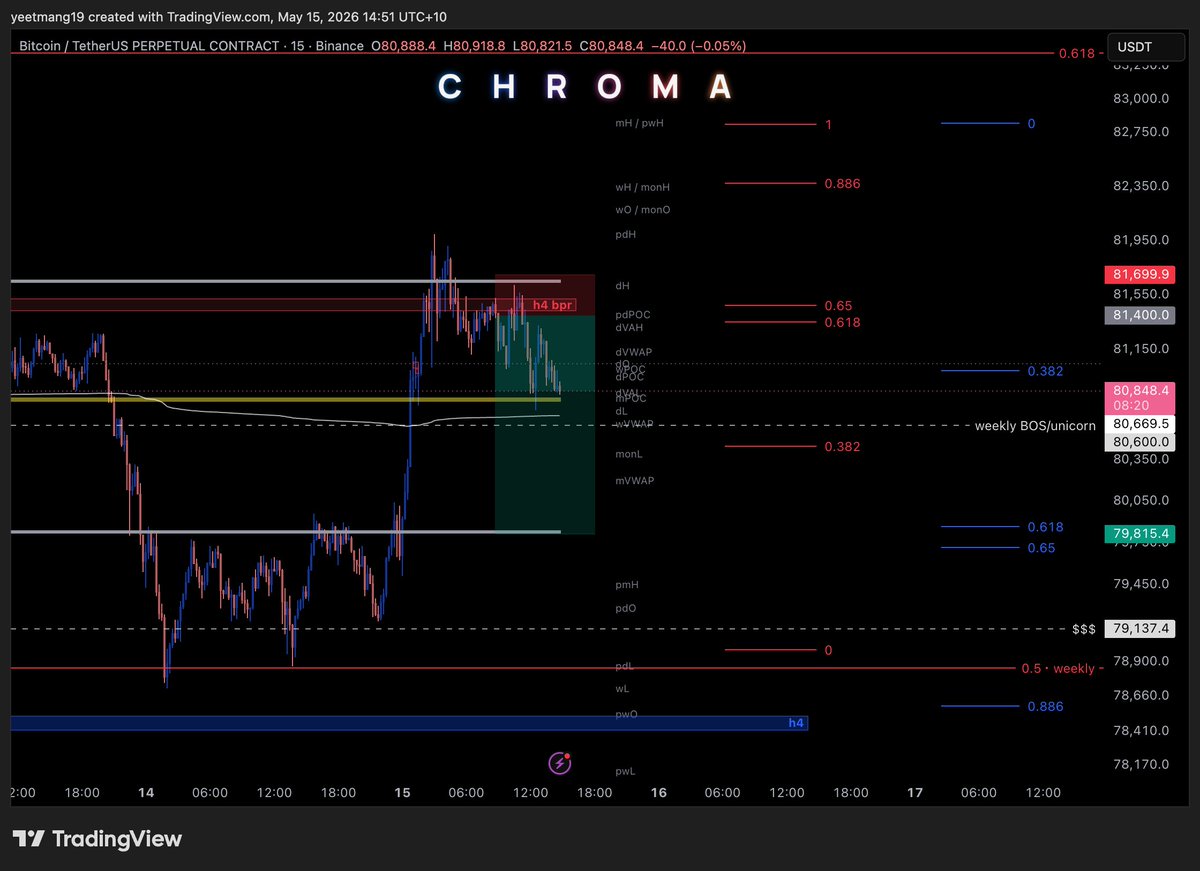Click date 16 on time axis
The width and height of the screenshot is (1200, 871).
coord(659,793)
